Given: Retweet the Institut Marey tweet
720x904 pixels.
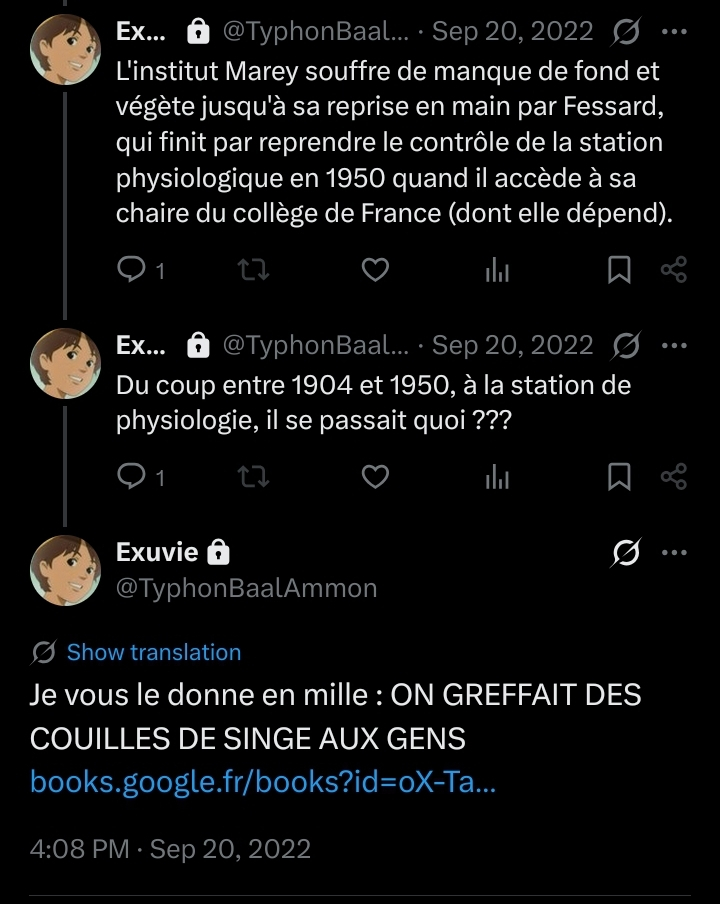Looking at the screenshot, I should (x=255, y=270).
